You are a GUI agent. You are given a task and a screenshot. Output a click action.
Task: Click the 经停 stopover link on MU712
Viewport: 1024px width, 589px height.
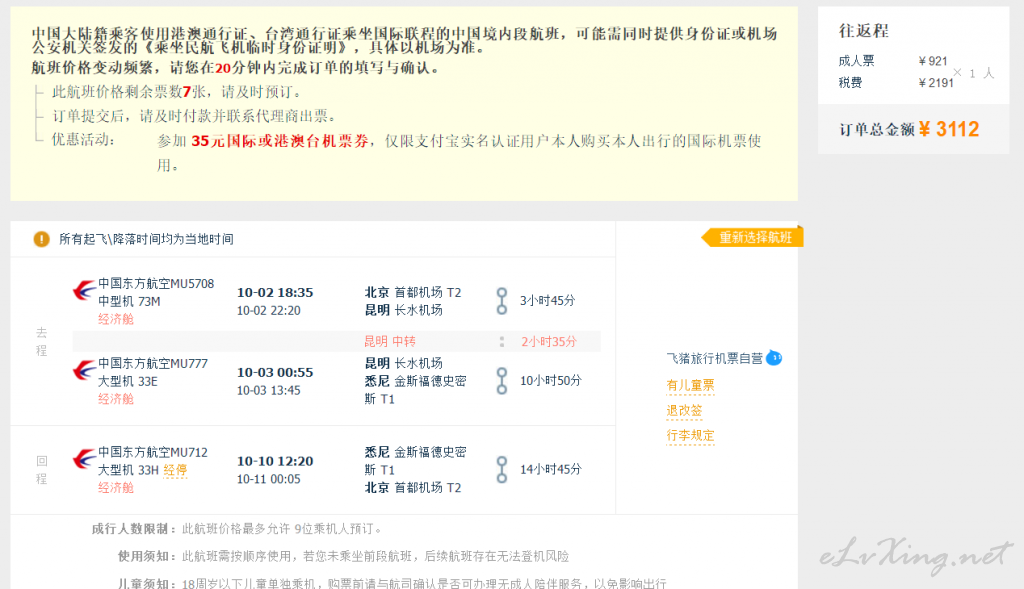click(x=175, y=470)
